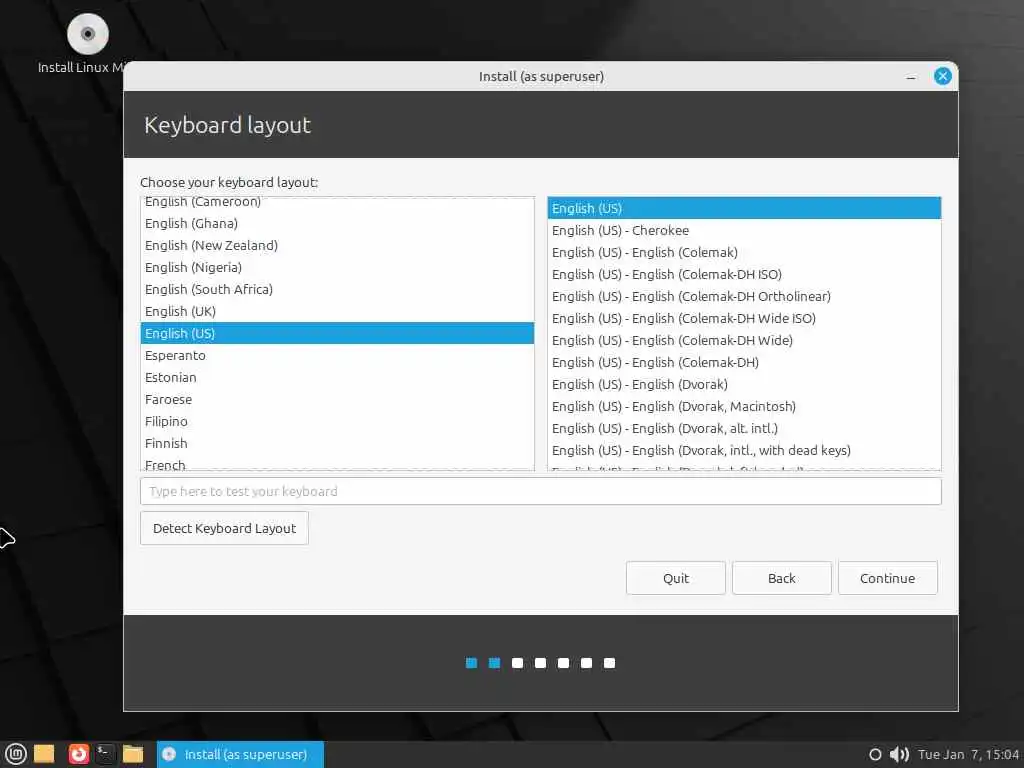Select English (US) - English (Colemak) variant

744,253
